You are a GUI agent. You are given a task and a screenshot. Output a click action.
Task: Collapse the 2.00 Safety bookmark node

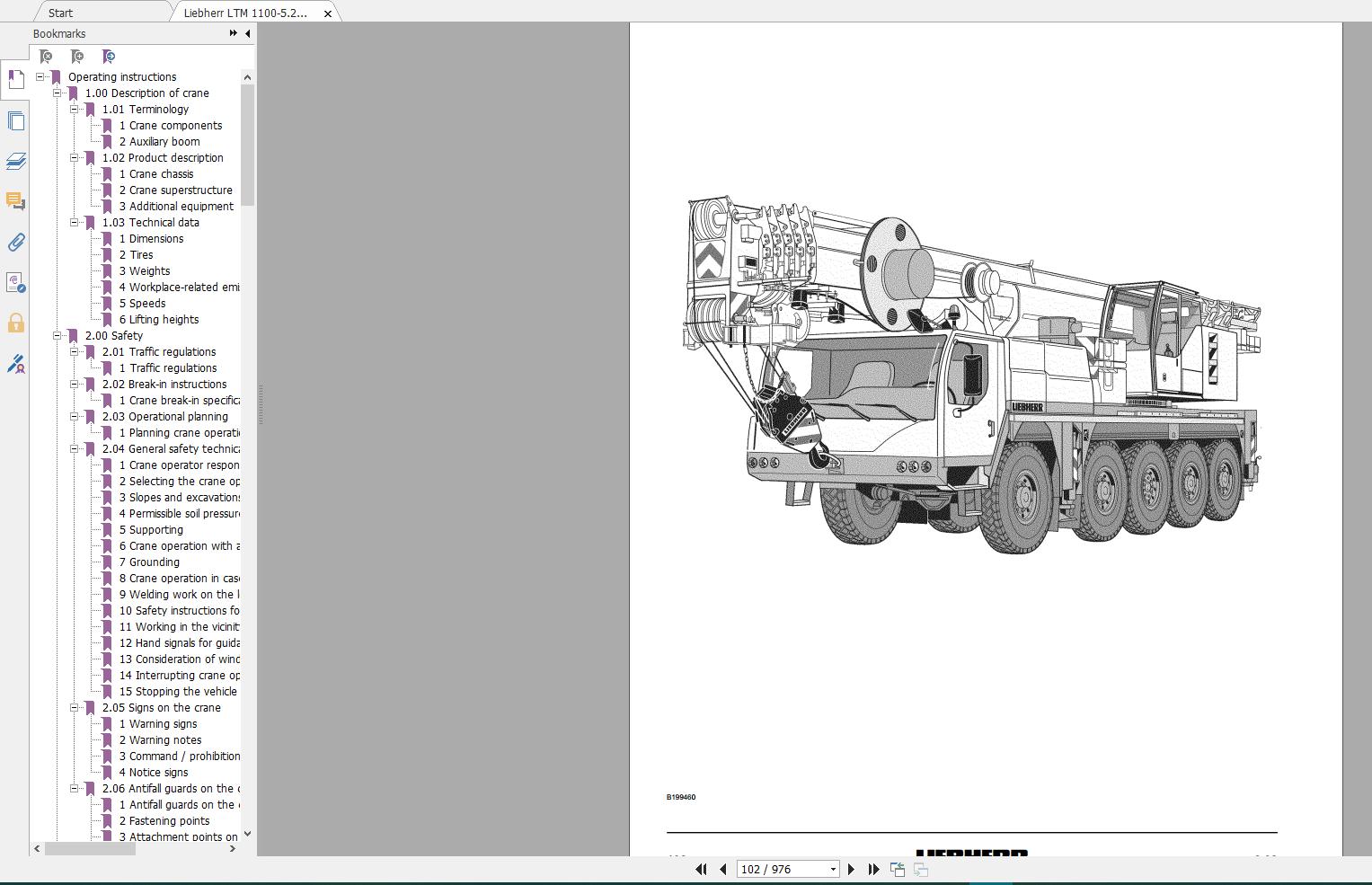coord(57,335)
